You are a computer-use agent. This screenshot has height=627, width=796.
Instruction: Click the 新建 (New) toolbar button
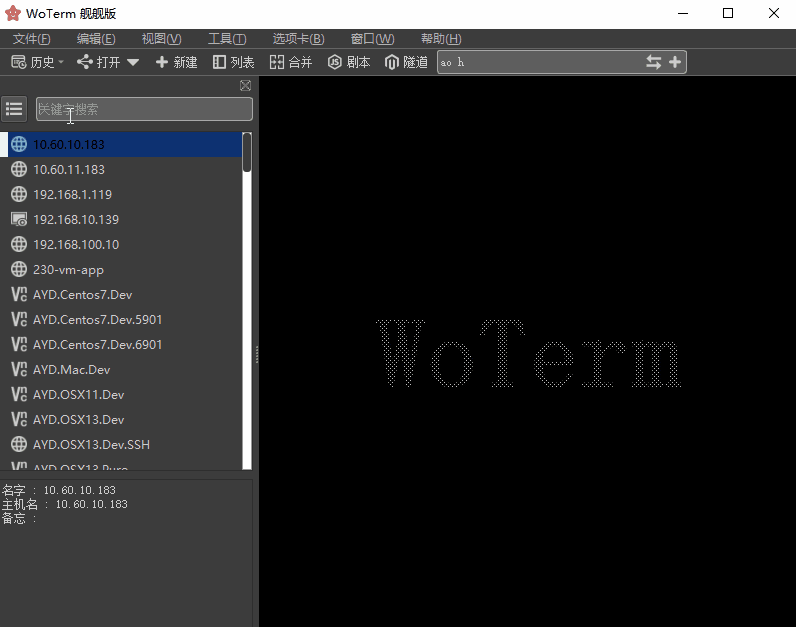176,62
